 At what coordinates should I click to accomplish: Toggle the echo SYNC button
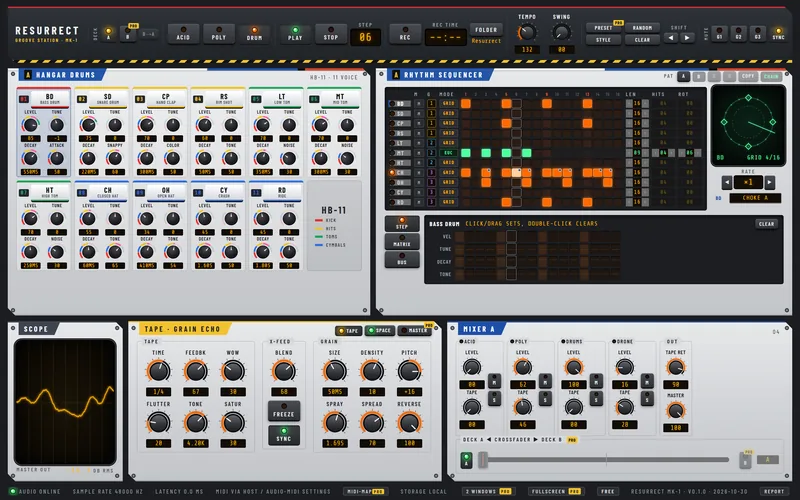pos(284,435)
